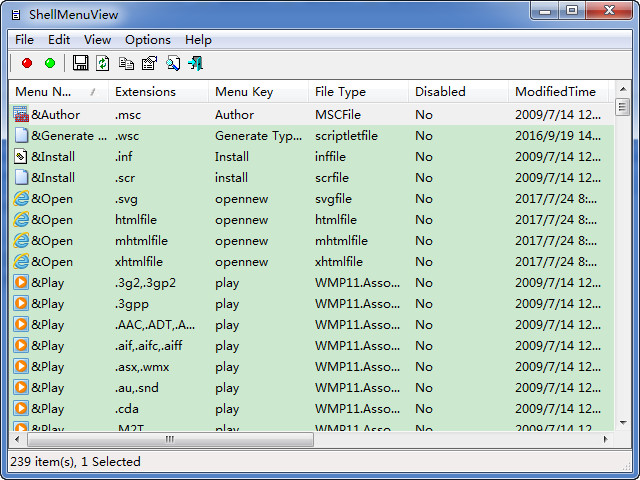Click the copy selected items icon
Viewport: 640px width, 480px height.
coord(126,63)
